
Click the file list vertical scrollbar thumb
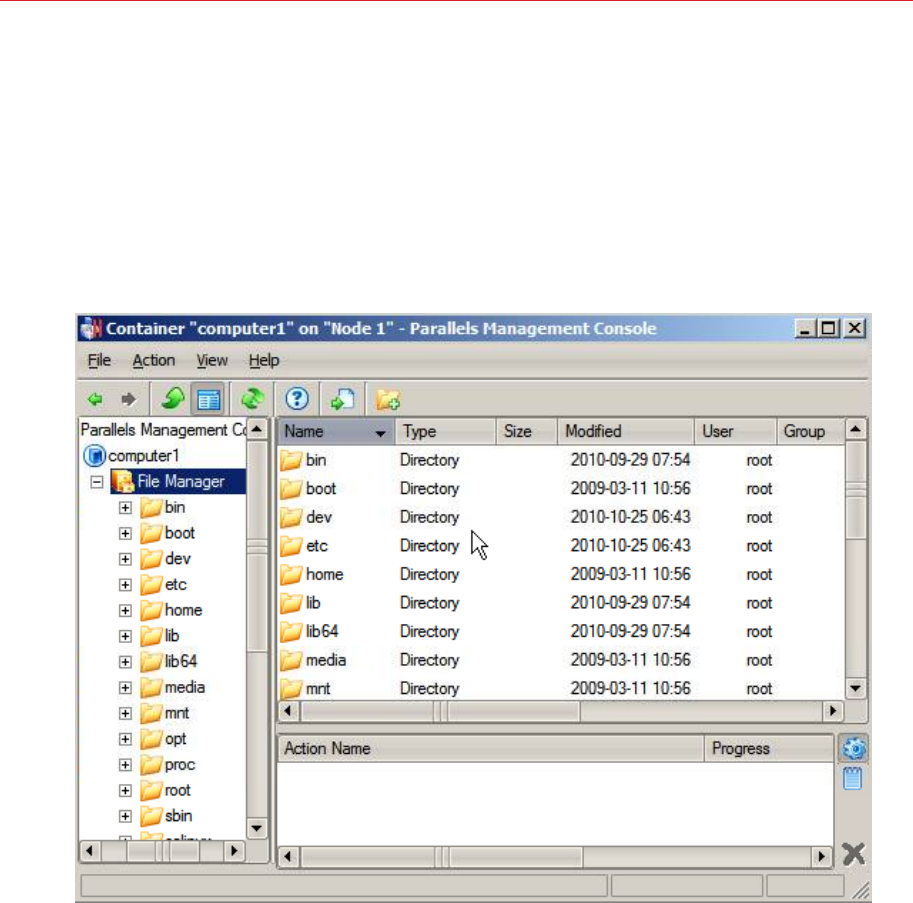(x=855, y=490)
